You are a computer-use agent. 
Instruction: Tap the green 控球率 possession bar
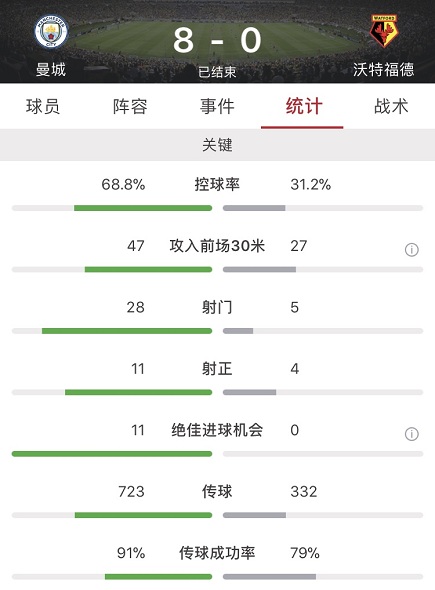143,208
